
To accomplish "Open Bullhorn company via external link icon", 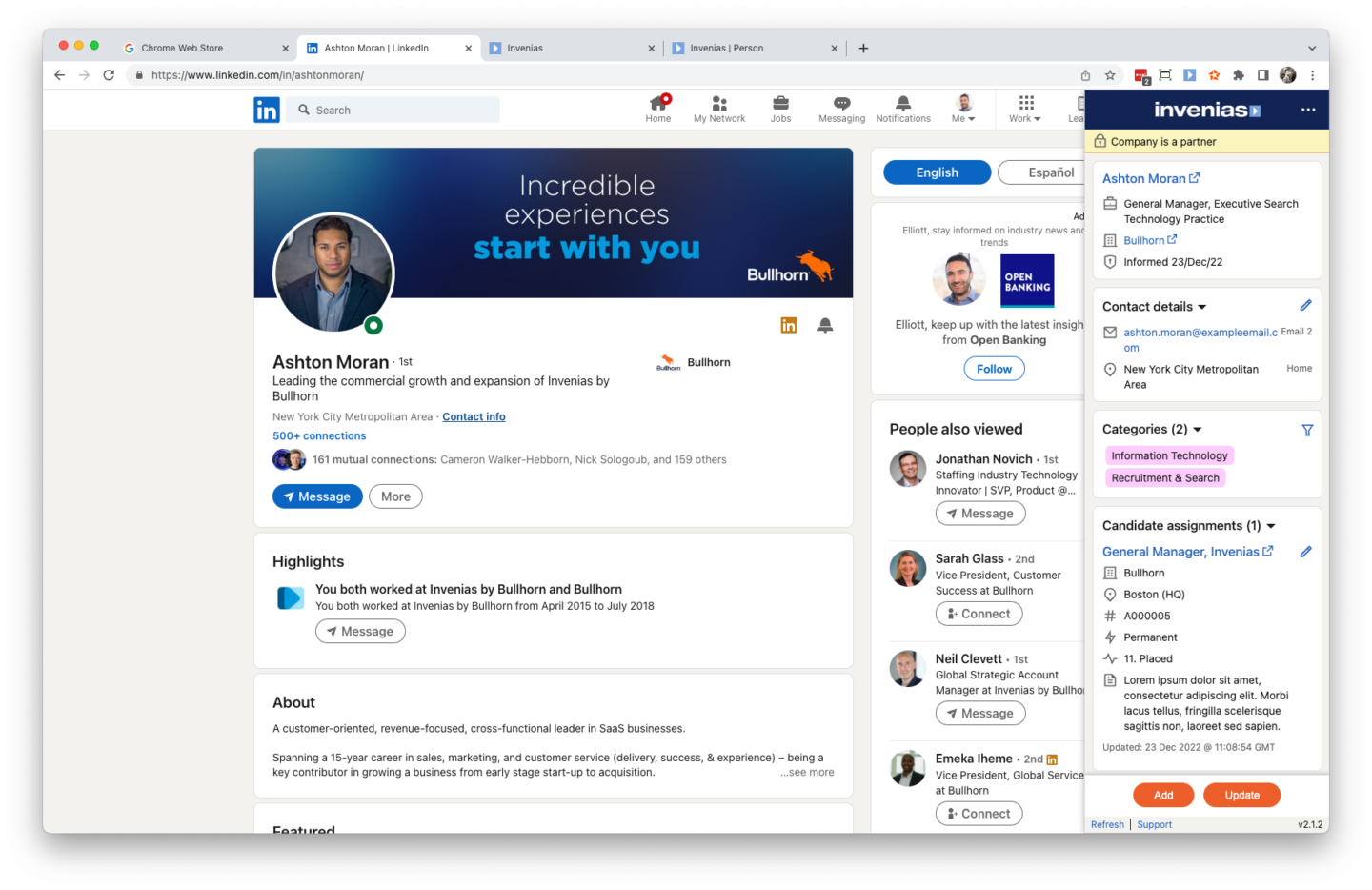I will click(x=1172, y=239).
